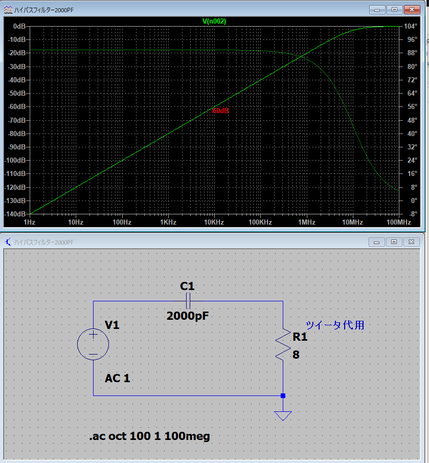Click the -60dB label on magnitude axis
Screen dimensions: 429x463
(x=17, y=107)
